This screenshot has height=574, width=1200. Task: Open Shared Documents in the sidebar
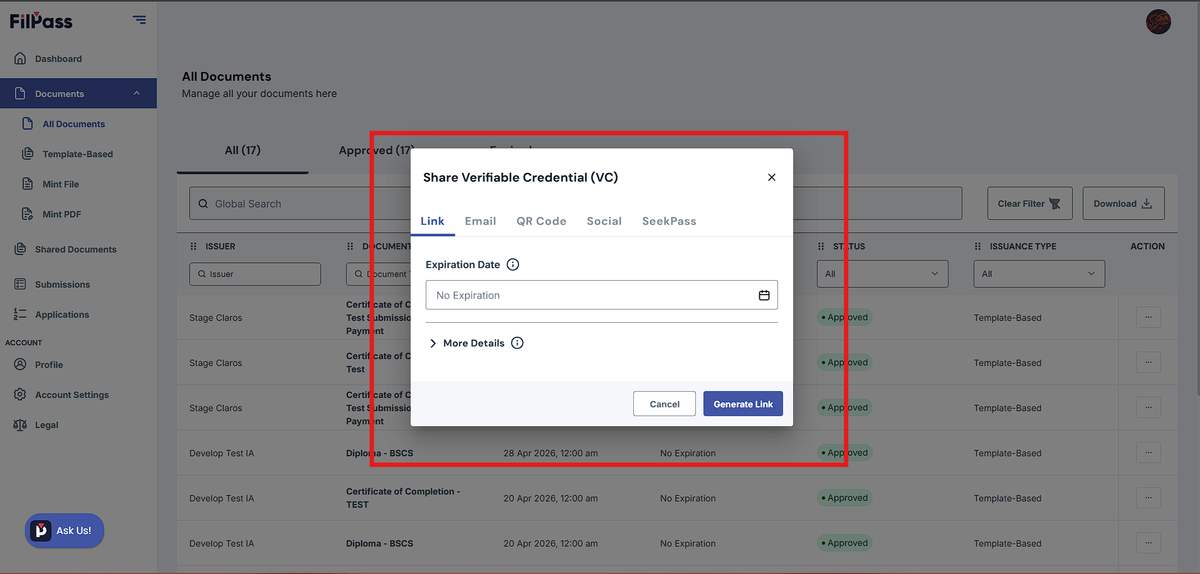(76, 249)
